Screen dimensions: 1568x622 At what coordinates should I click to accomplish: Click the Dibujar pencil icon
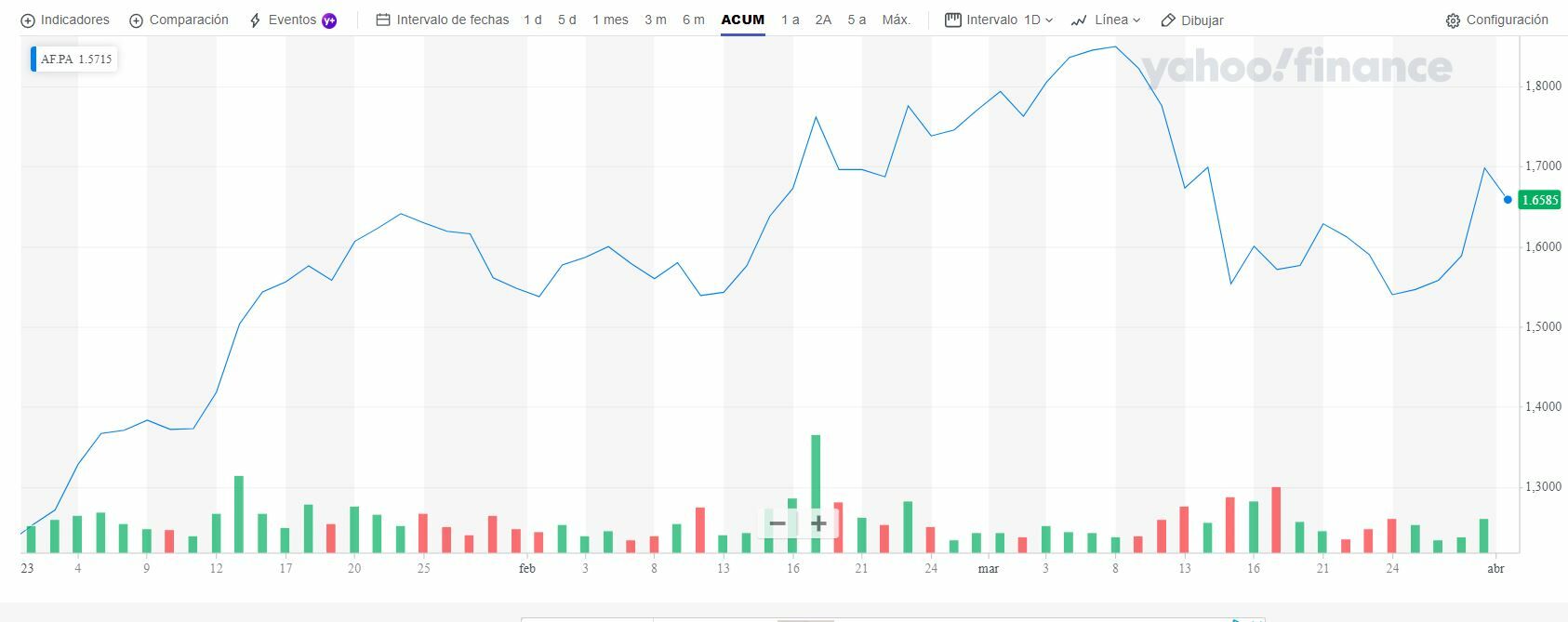[1169, 20]
